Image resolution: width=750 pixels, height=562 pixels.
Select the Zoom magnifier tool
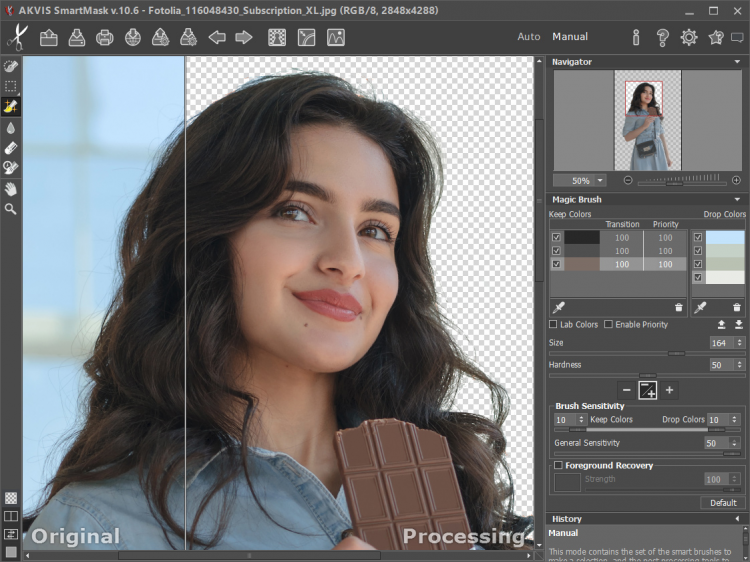11,209
